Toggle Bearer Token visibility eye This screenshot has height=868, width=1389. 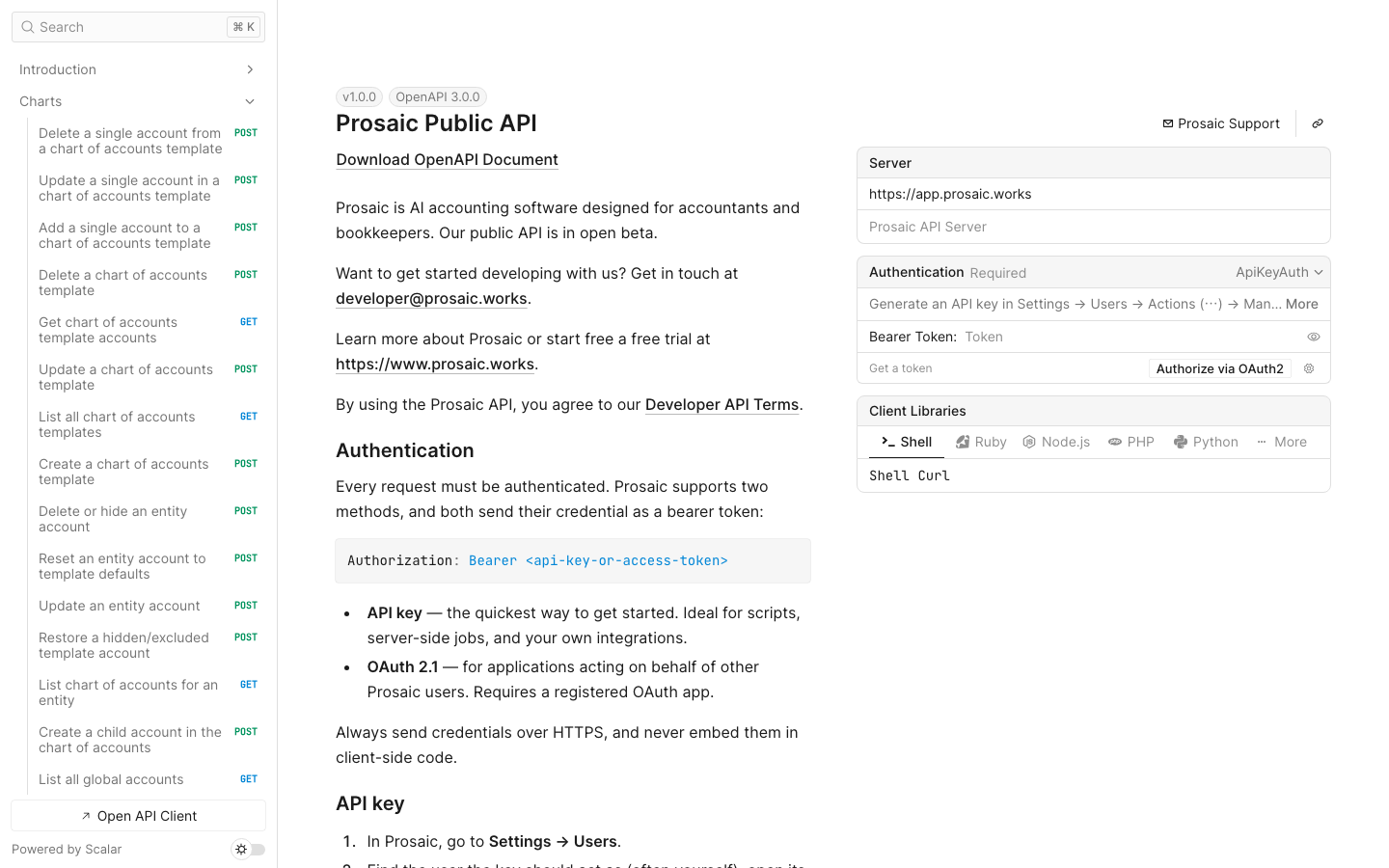[x=1314, y=337]
